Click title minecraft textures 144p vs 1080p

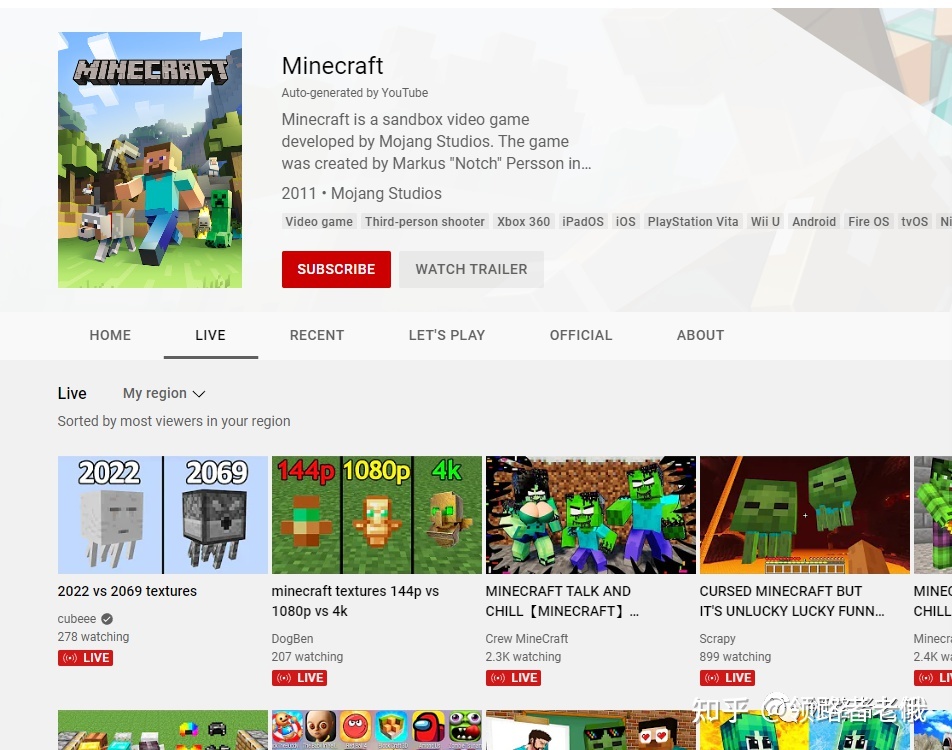click(355, 601)
